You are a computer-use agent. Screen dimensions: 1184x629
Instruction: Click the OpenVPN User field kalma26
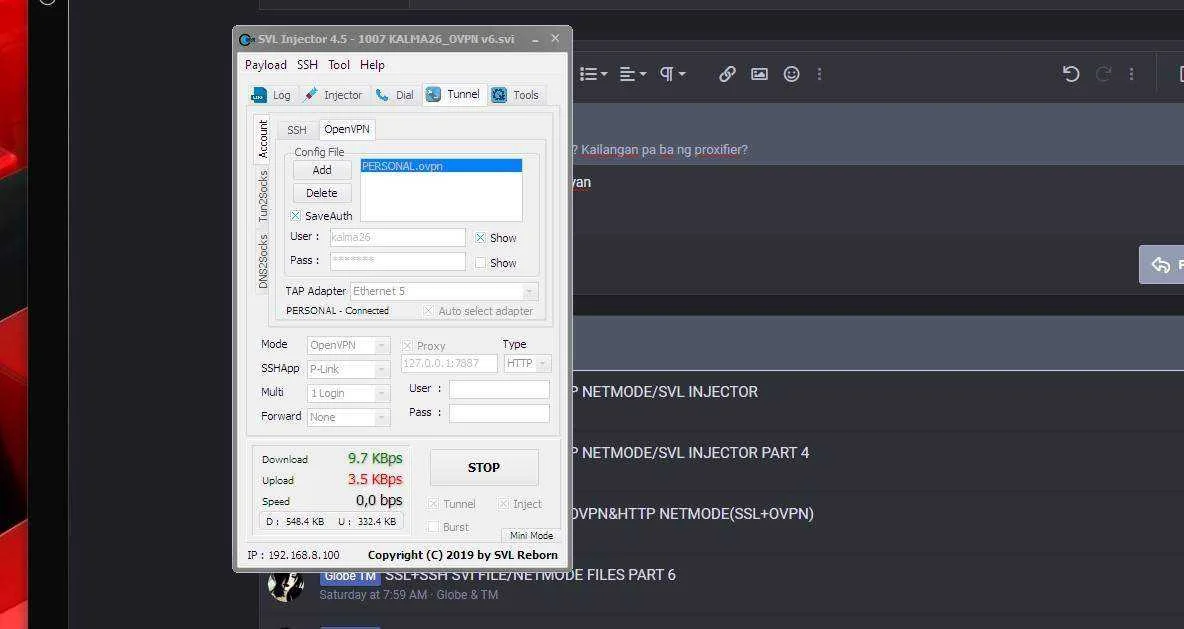point(397,237)
